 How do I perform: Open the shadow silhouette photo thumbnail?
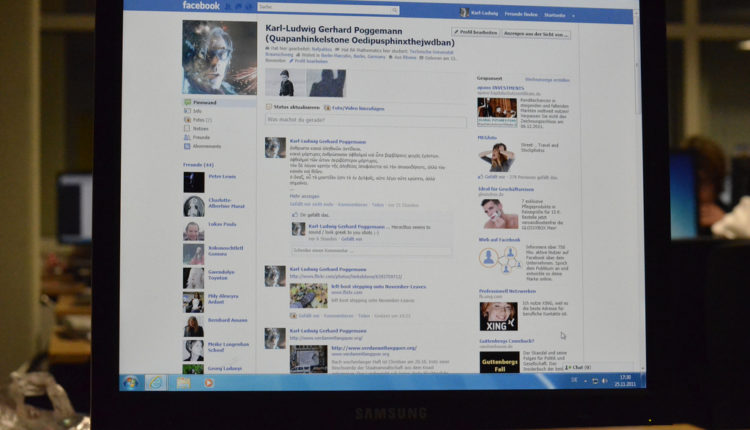pyautogui.click(x=326, y=83)
